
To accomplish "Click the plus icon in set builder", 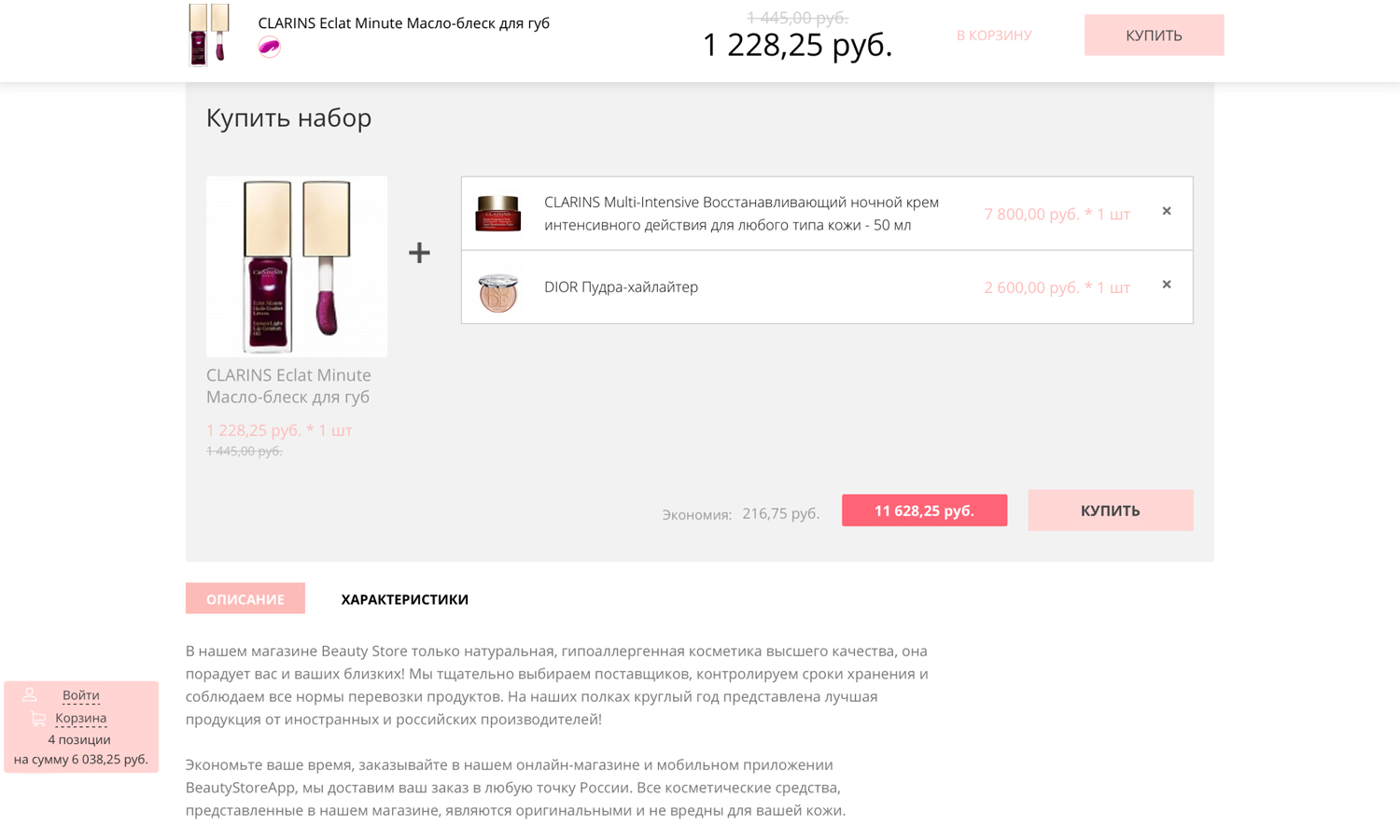I will (419, 252).
